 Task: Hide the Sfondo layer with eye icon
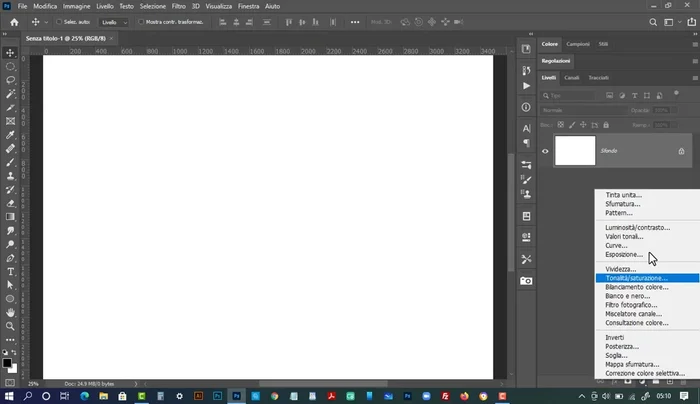545,151
